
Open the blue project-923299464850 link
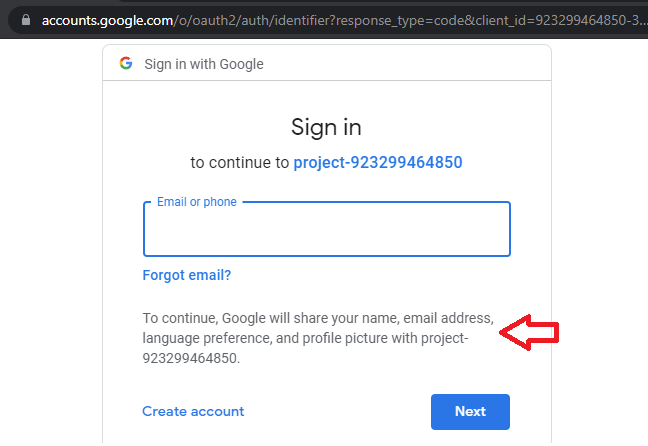[377, 162]
